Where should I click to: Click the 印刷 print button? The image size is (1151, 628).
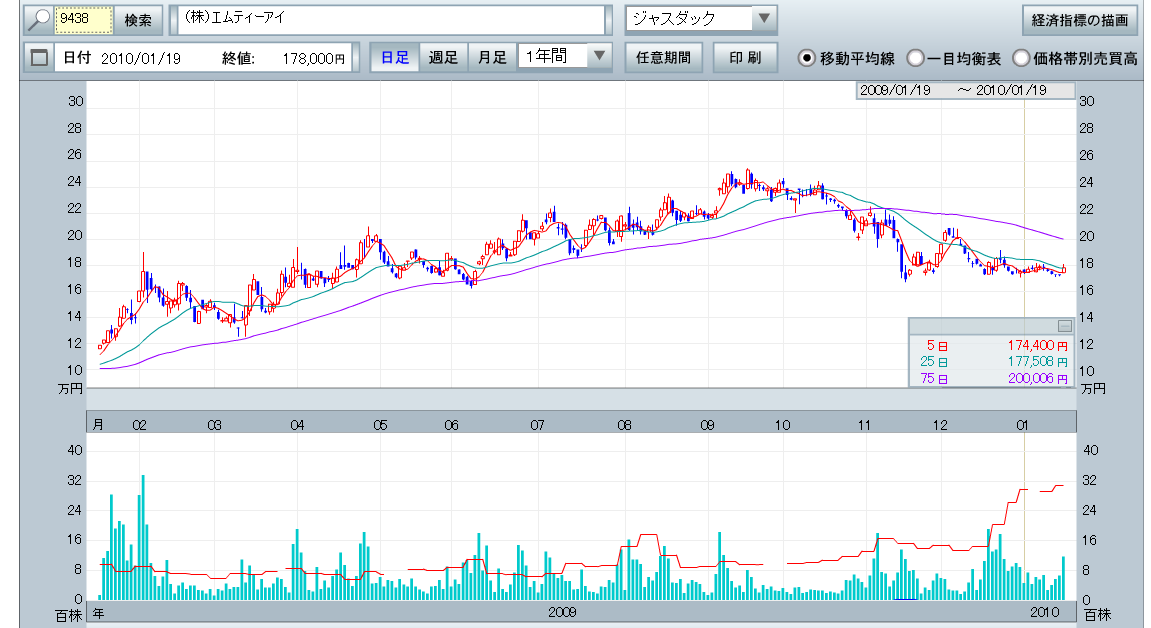745,57
